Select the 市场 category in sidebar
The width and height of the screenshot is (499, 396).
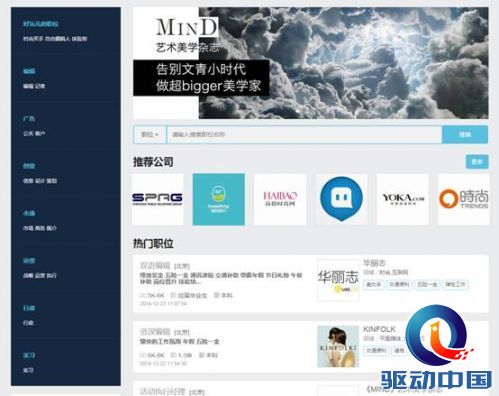pyautogui.click(x=29, y=213)
